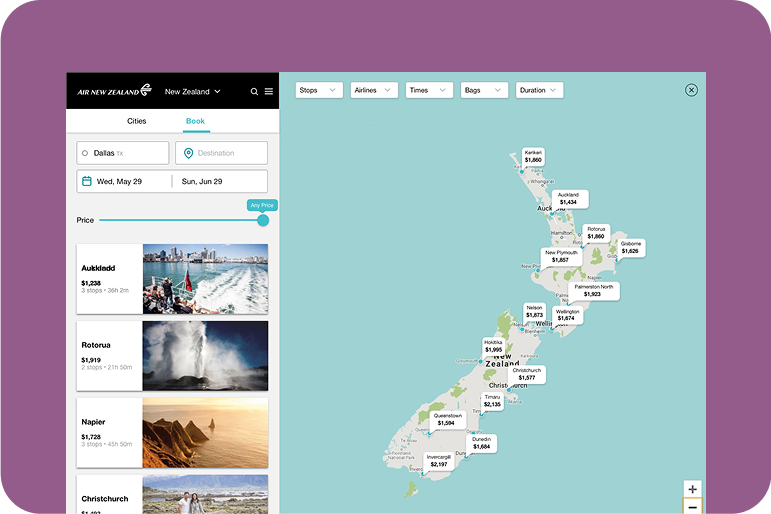Viewport: 771px width, 514px height.
Task: Click the Any Price tooltip label
Action: [x=262, y=205]
